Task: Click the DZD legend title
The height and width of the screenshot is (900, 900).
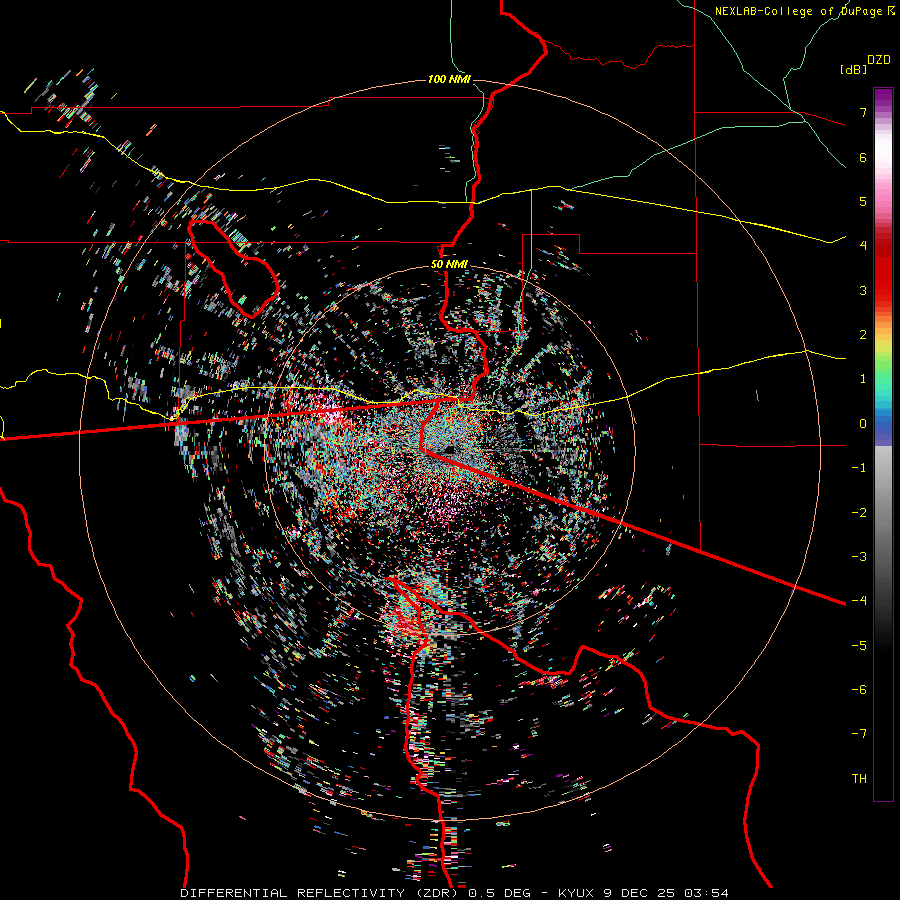Action: click(x=879, y=60)
